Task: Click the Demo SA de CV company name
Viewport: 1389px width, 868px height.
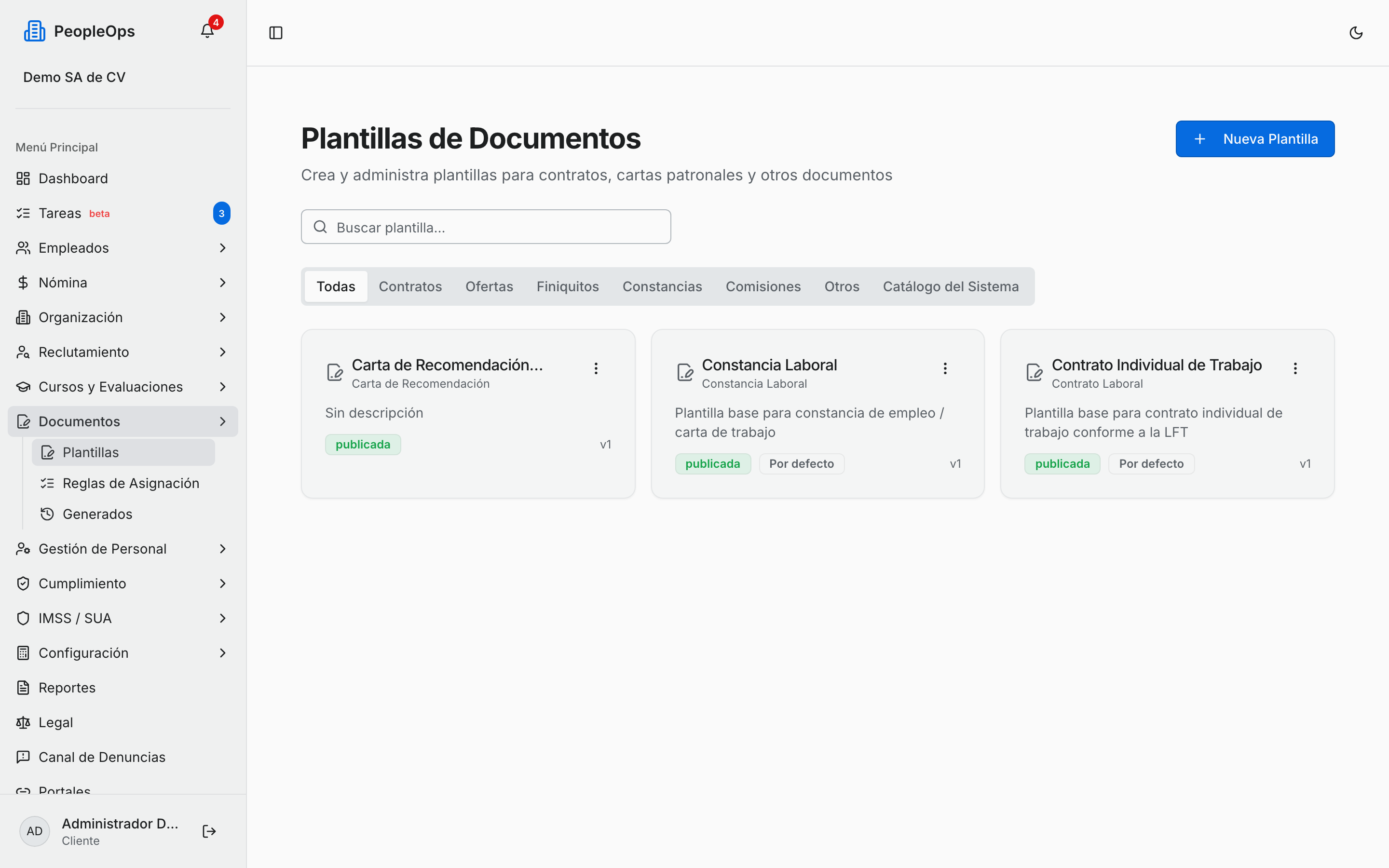Action: (74, 77)
